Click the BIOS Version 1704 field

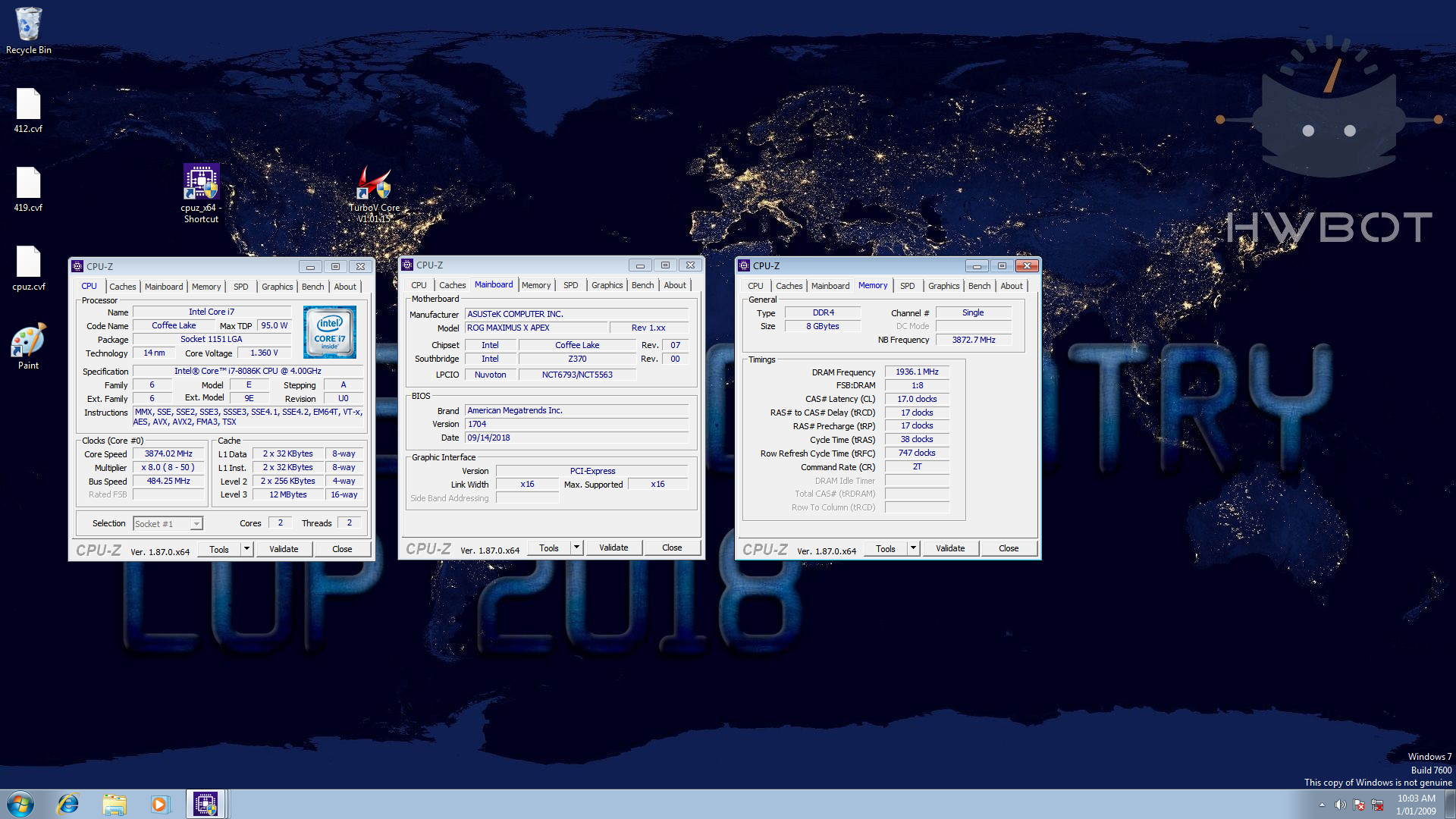click(576, 424)
